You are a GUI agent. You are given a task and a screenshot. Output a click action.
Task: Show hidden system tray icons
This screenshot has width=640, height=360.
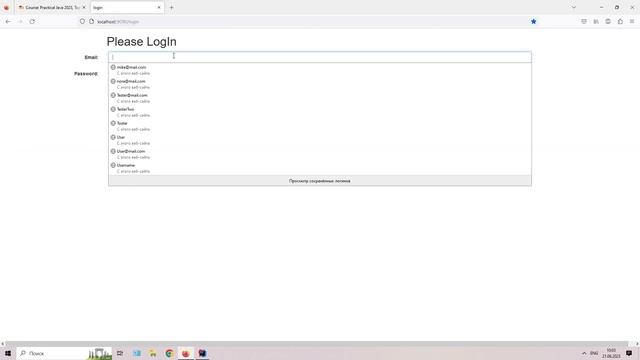pos(584,353)
